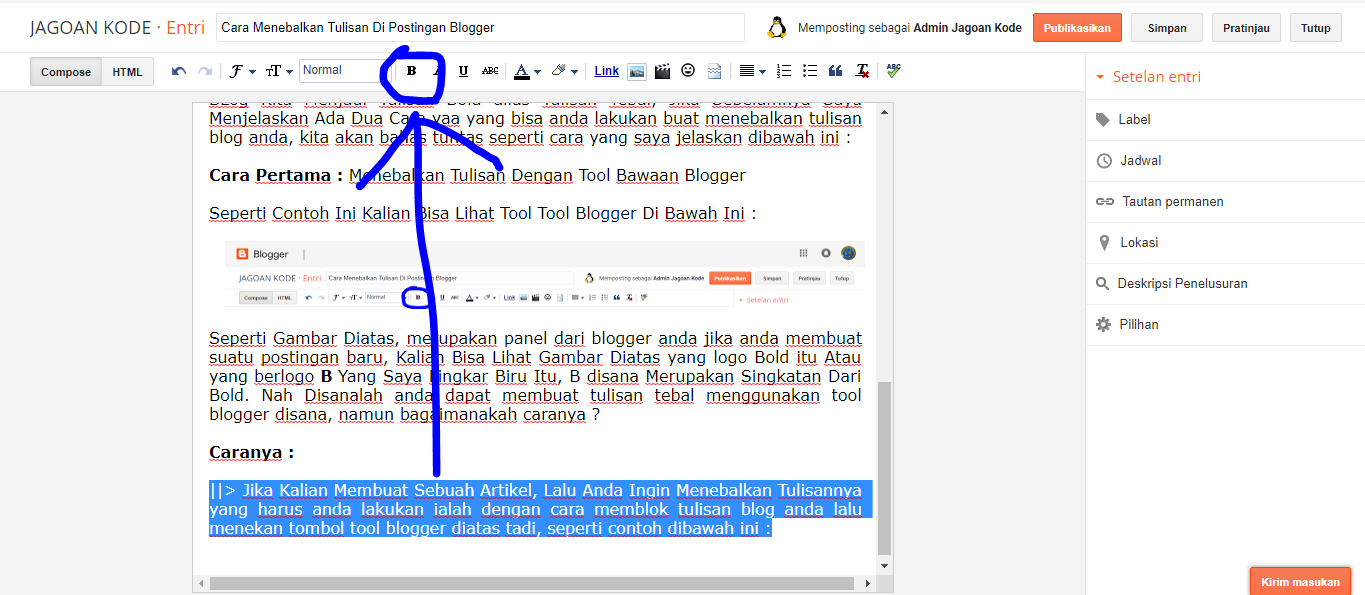The height and width of the screenshot is (595, 1365).
Task: Select the strikethrough ABC icon
Action: point(491,70)
